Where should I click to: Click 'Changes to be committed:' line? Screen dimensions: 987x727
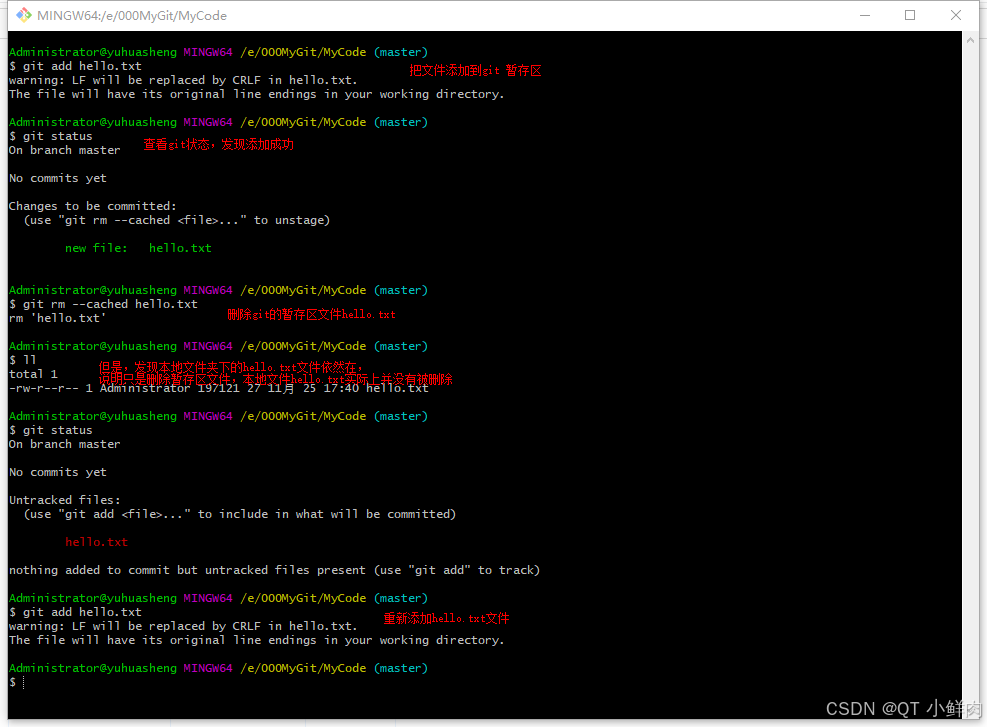(93, 206)
